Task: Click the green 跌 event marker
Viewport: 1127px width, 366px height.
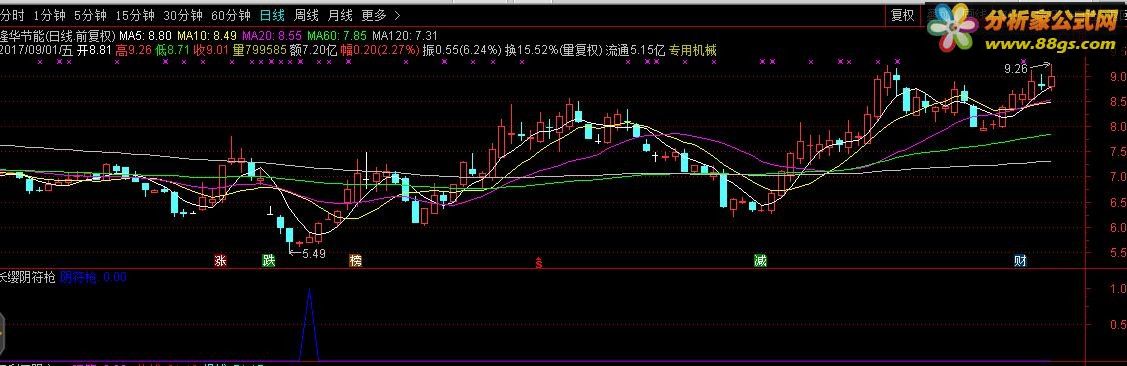Action: pos(268,260)
